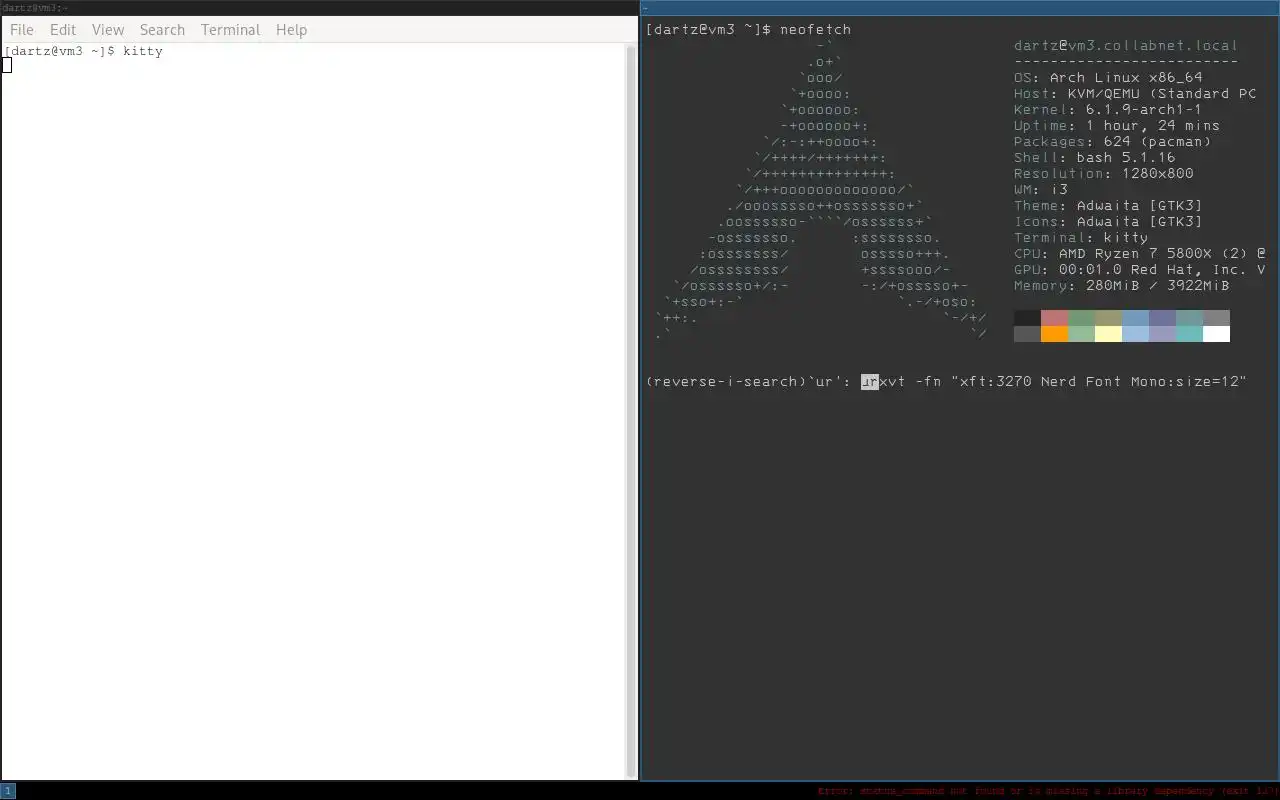The height and width of the screenshot is (800, 1280).
Task: Open the File menu
Action: pyautogui.click(x=22, y=30)
